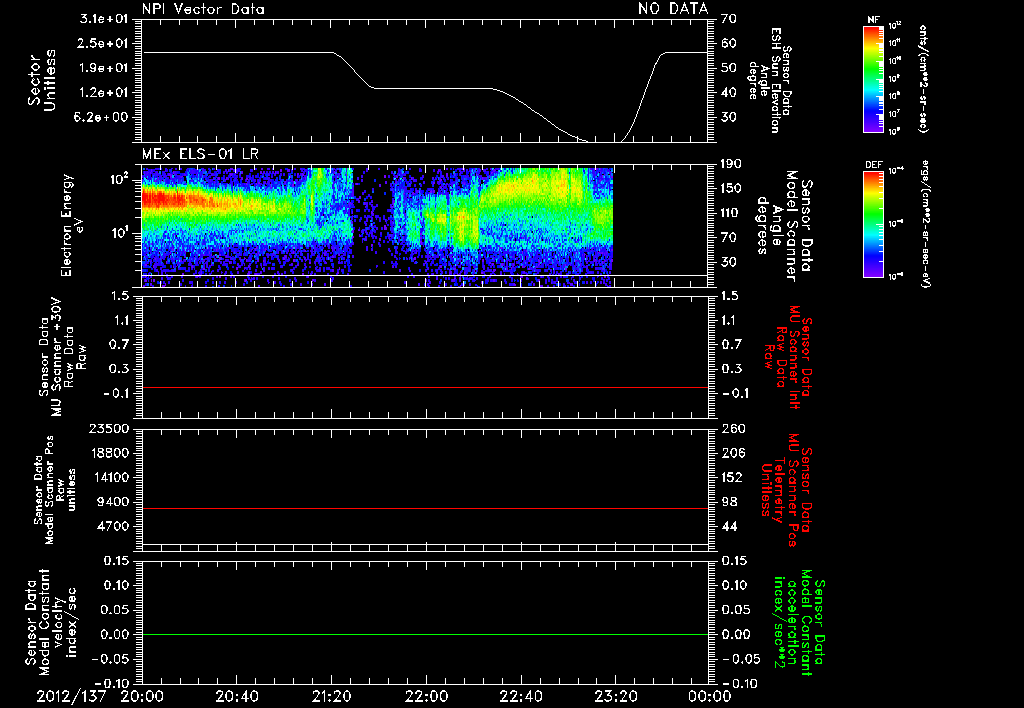Screen dimensions: 1024x708
Task: Click the '152' telemetry tick label
Action: click(733, 477)
